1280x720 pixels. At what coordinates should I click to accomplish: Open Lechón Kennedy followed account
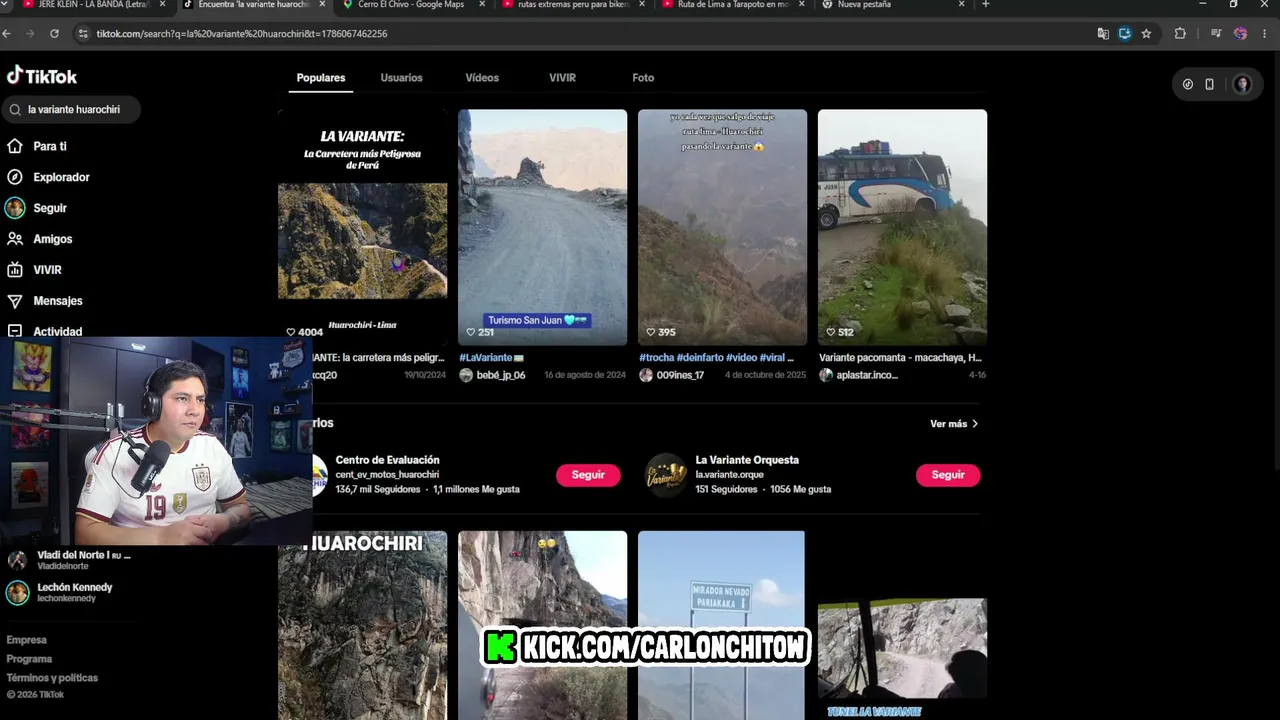tap(61, 592)
